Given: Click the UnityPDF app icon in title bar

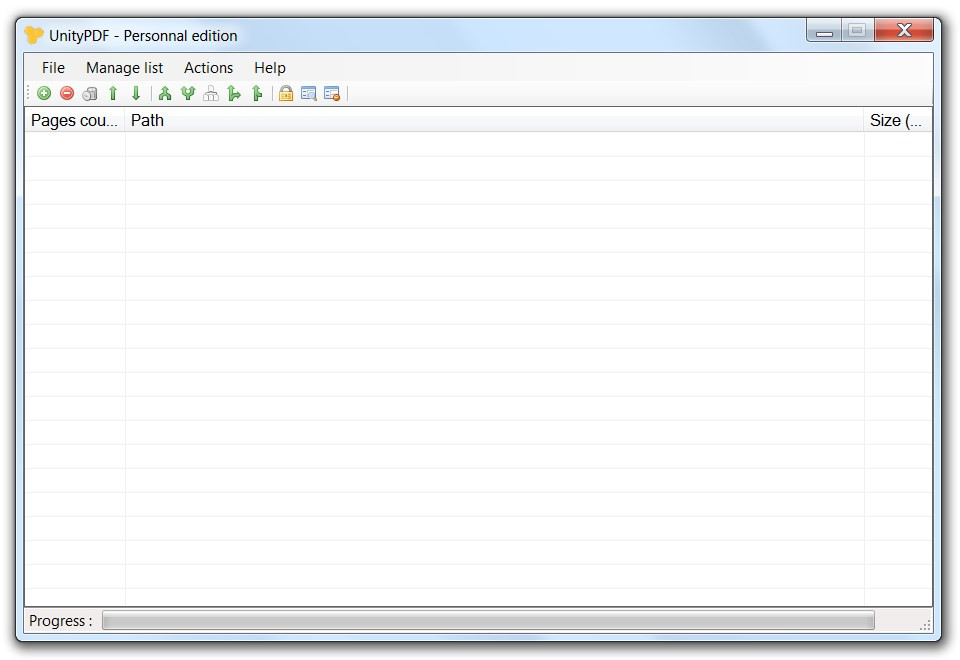Looking at the screenshot, I should pos(34,35).
